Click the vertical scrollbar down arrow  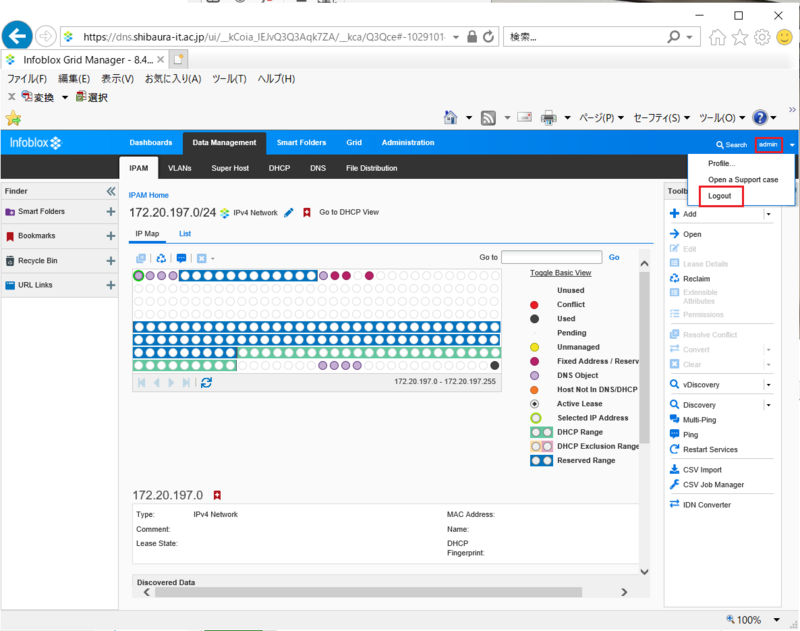pos(644,572)
